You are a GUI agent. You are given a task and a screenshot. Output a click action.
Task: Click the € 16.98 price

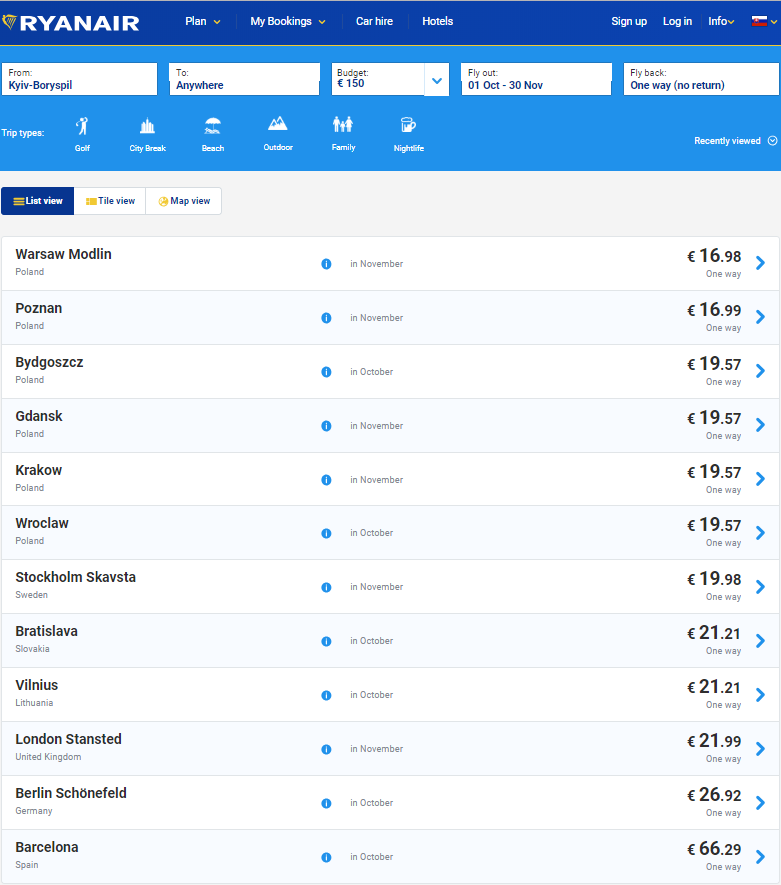pyautogui.click(x=714, y=256)
